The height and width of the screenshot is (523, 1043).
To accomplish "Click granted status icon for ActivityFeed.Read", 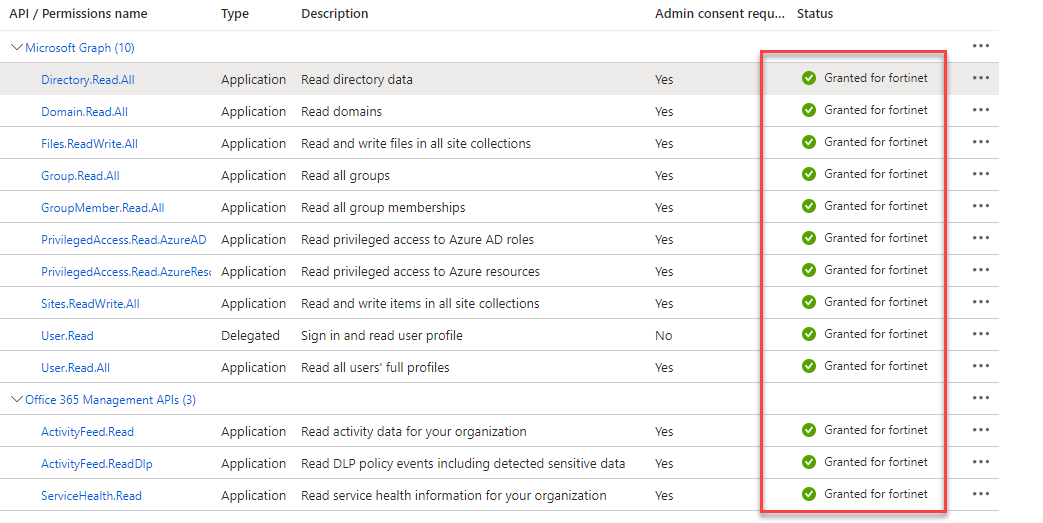I will pyautogui.click(x=809, y=430).
